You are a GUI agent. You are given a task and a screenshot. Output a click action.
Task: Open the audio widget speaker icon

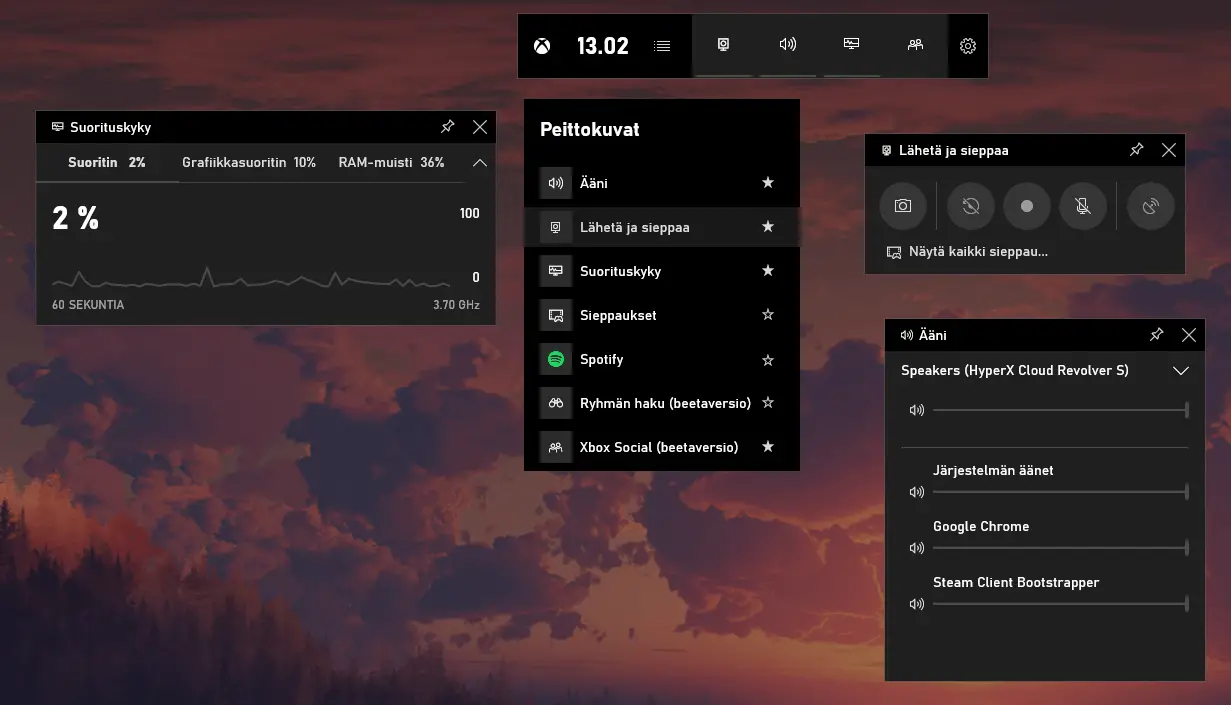click(x=787, y=45)
